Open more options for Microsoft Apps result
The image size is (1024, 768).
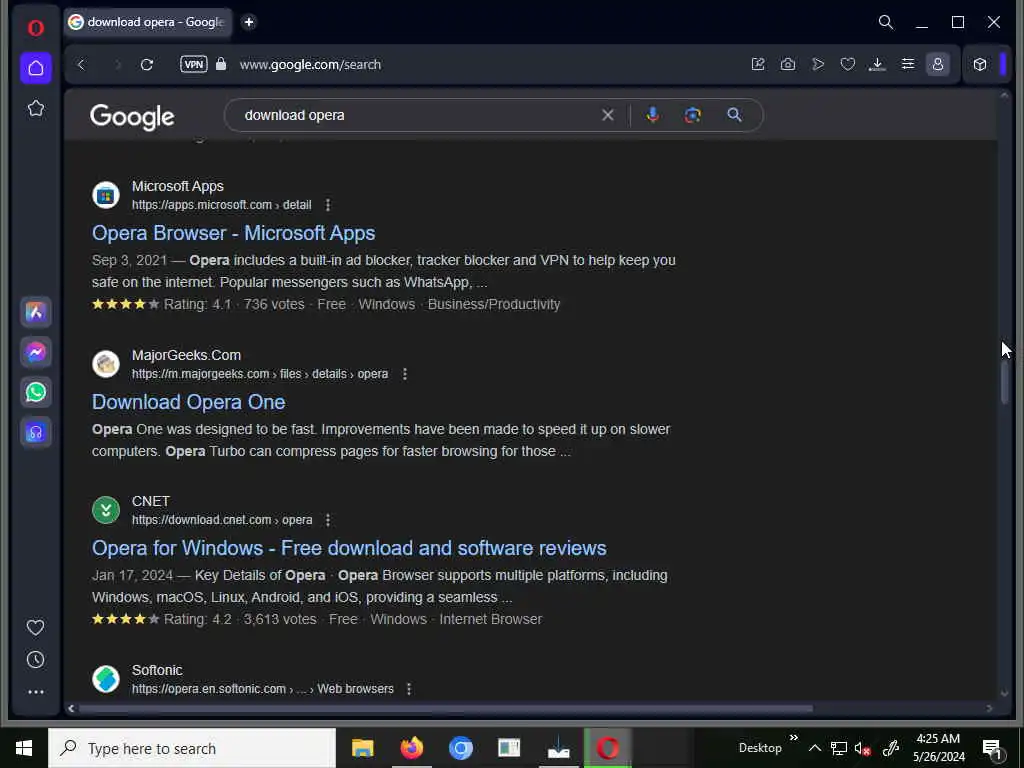pyautogui.click(x=328, y=205)
